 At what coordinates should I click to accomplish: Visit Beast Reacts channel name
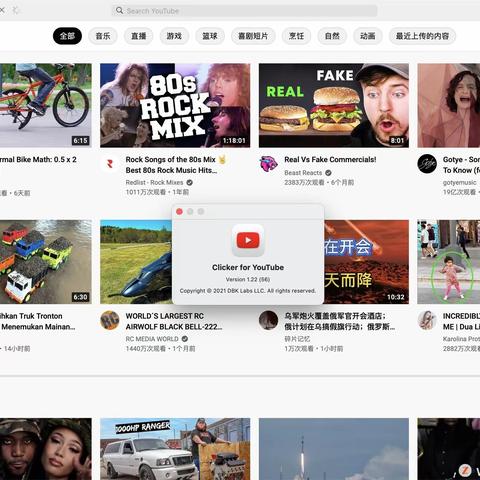click(303, 173)
